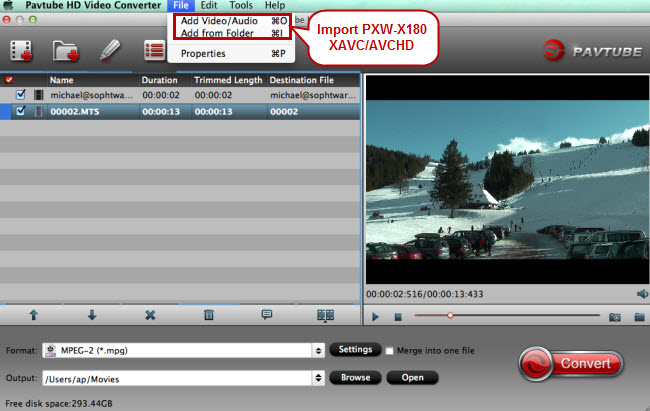The height and width of the screenshot is (411, 650).
Task: Click the Name column header
Action: [61, 80]
